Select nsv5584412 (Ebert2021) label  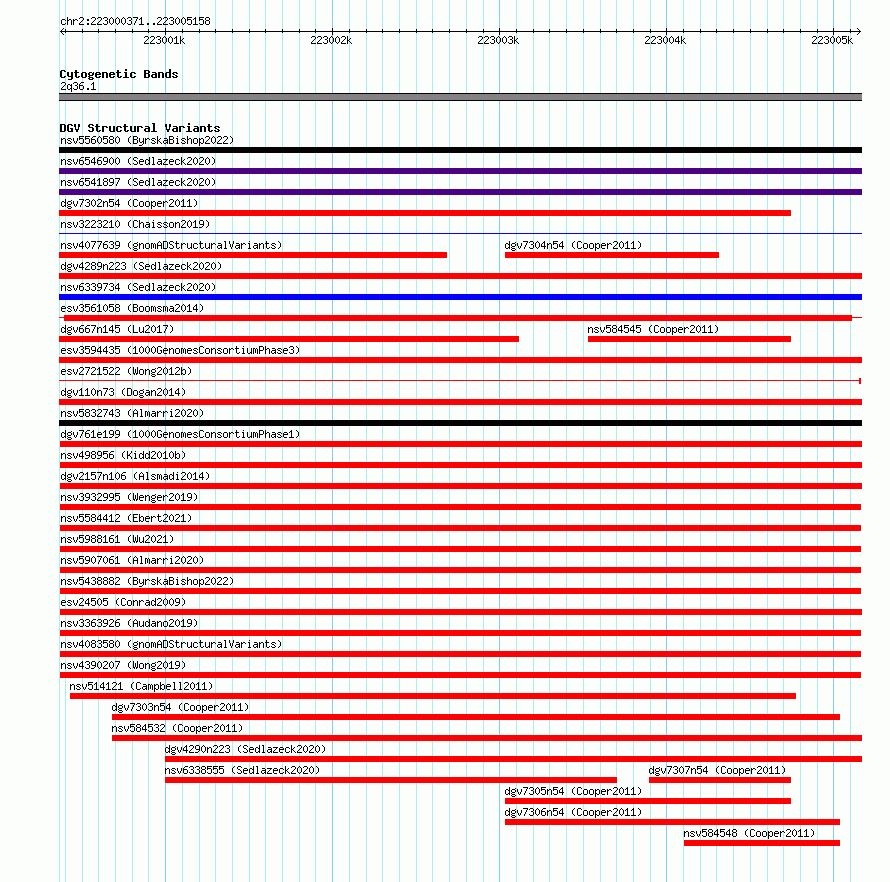(127, 518)
